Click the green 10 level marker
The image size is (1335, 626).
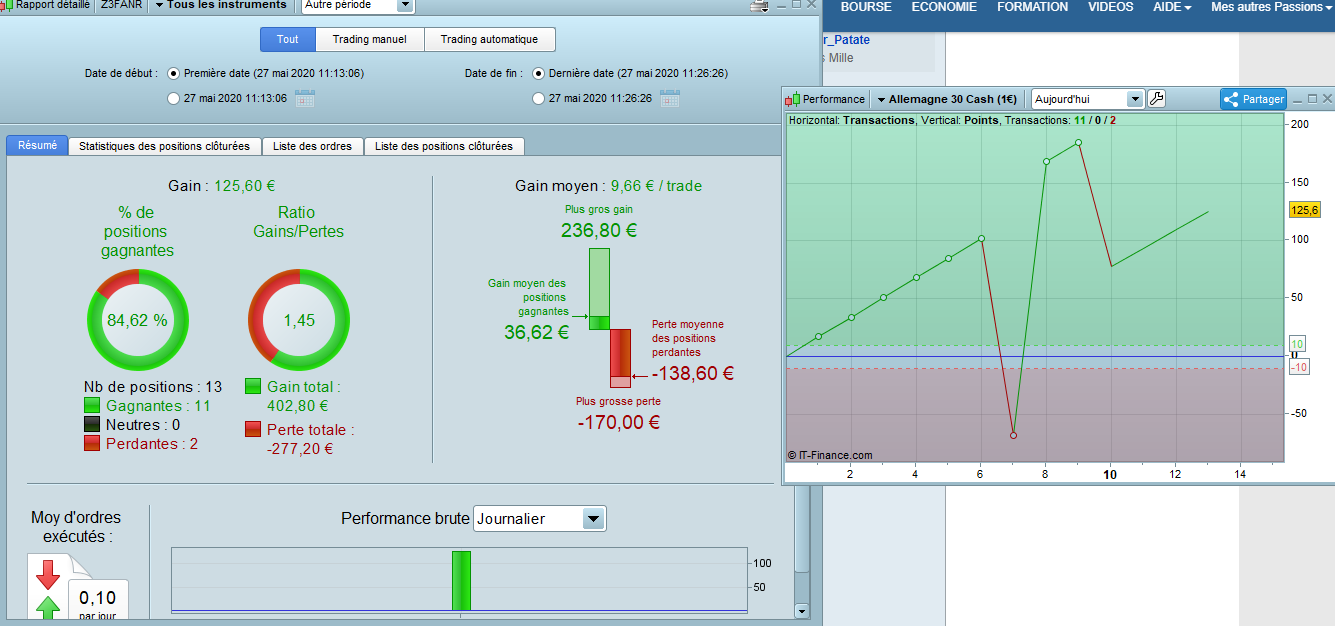pyautogui.click(x=1298, y=344)
